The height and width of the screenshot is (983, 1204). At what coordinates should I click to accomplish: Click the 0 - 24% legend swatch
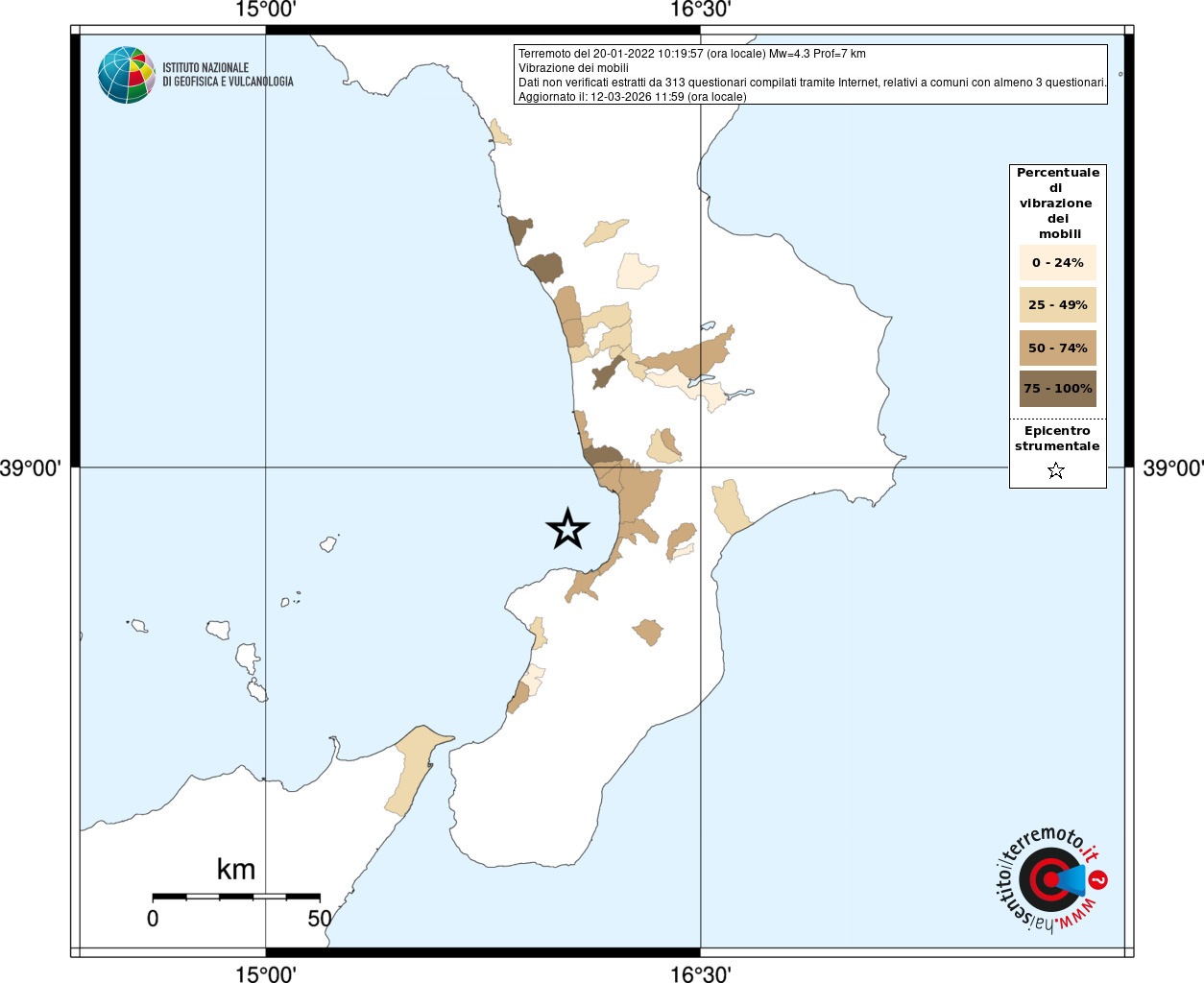tap(1057, 262)
